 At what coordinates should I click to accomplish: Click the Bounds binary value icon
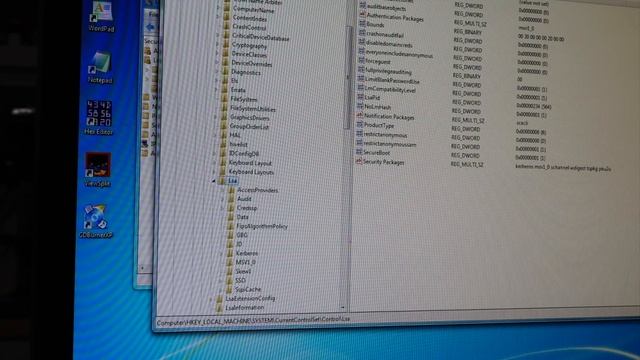pos(362,24)
